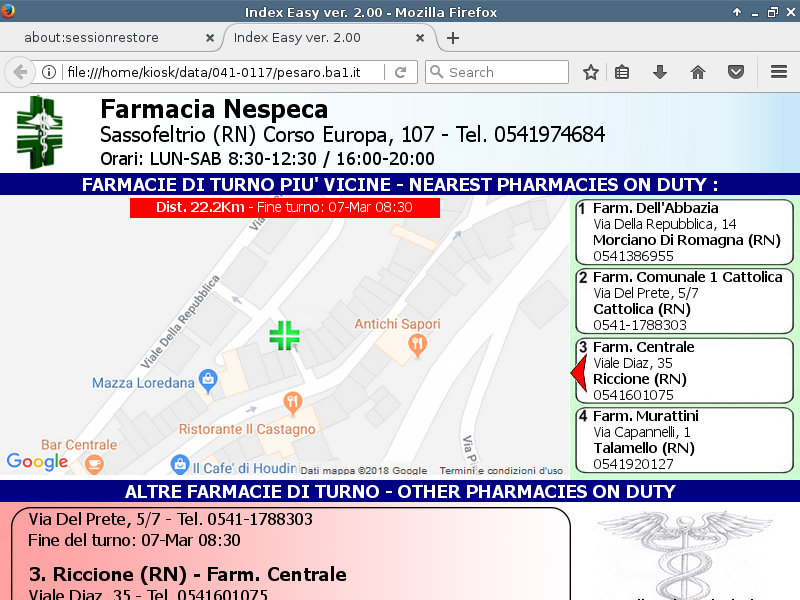
Task: Open the Pocket save icon
Action: 735,72
